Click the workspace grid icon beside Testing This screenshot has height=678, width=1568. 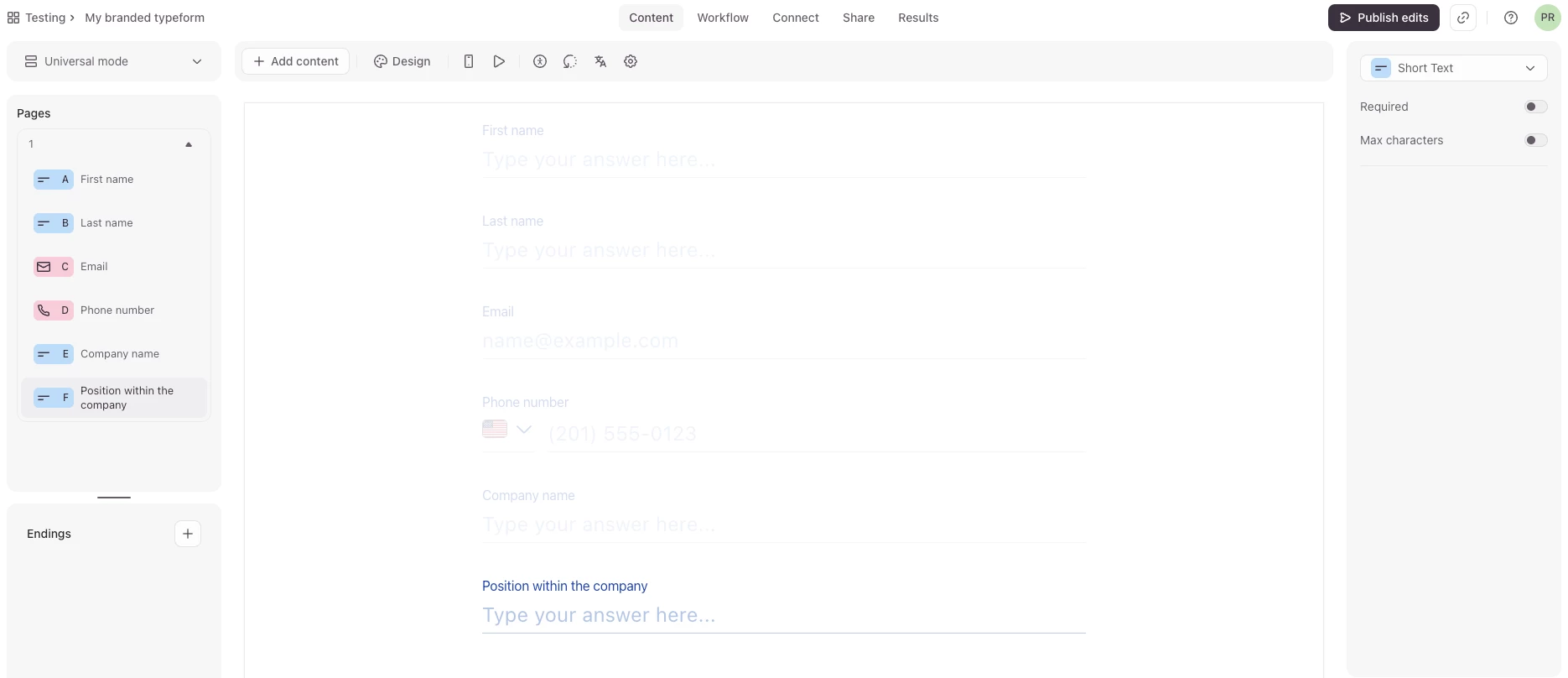(13, 18)
